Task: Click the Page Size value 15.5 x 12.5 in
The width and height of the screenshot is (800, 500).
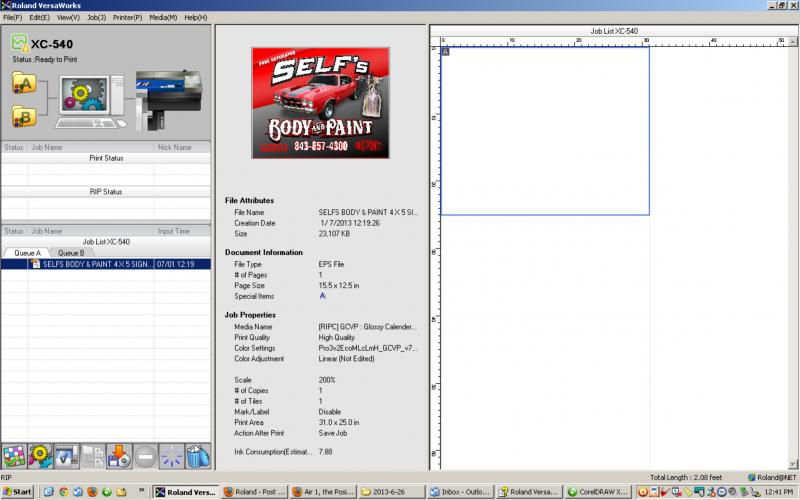Action: tap(339, 285)
